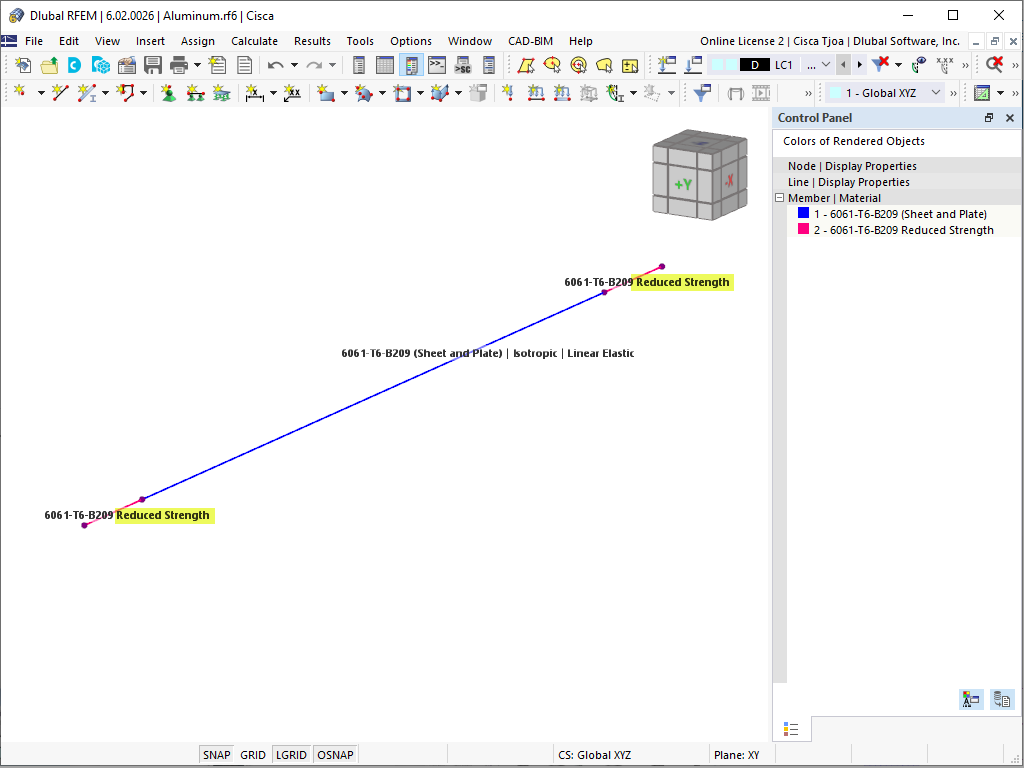This screenshot has width=1024, height=768.
Task: Insert a new polyline tool
Action: tap(125, 93)
